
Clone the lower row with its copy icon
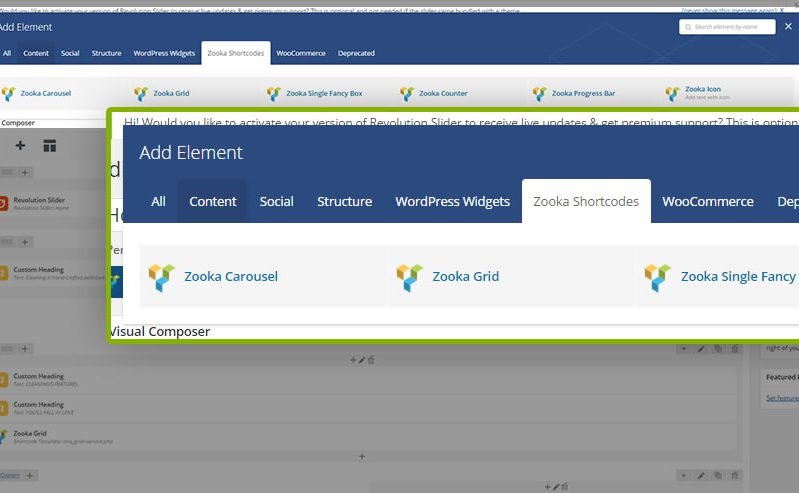coord(718,476)
